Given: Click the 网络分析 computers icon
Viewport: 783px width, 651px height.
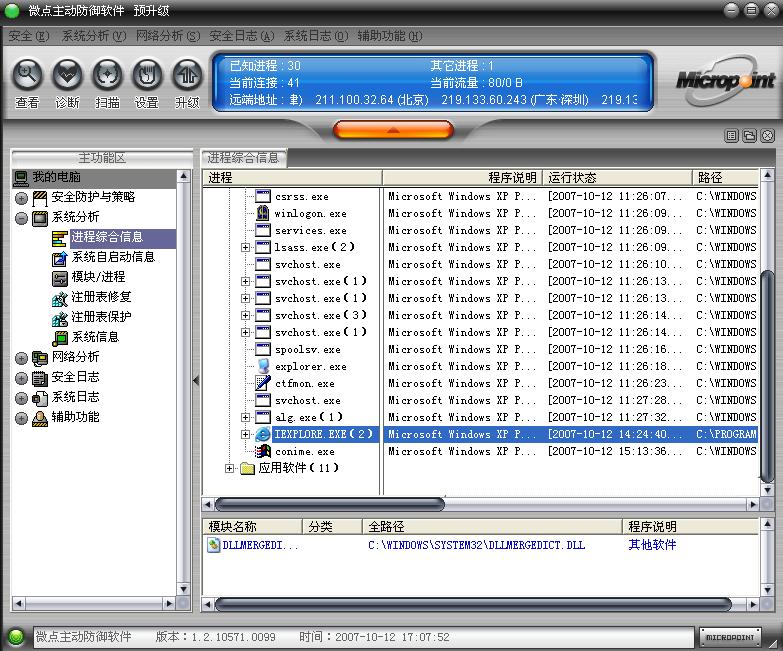Looking at the screenshot, I should [x=40, y=358].
